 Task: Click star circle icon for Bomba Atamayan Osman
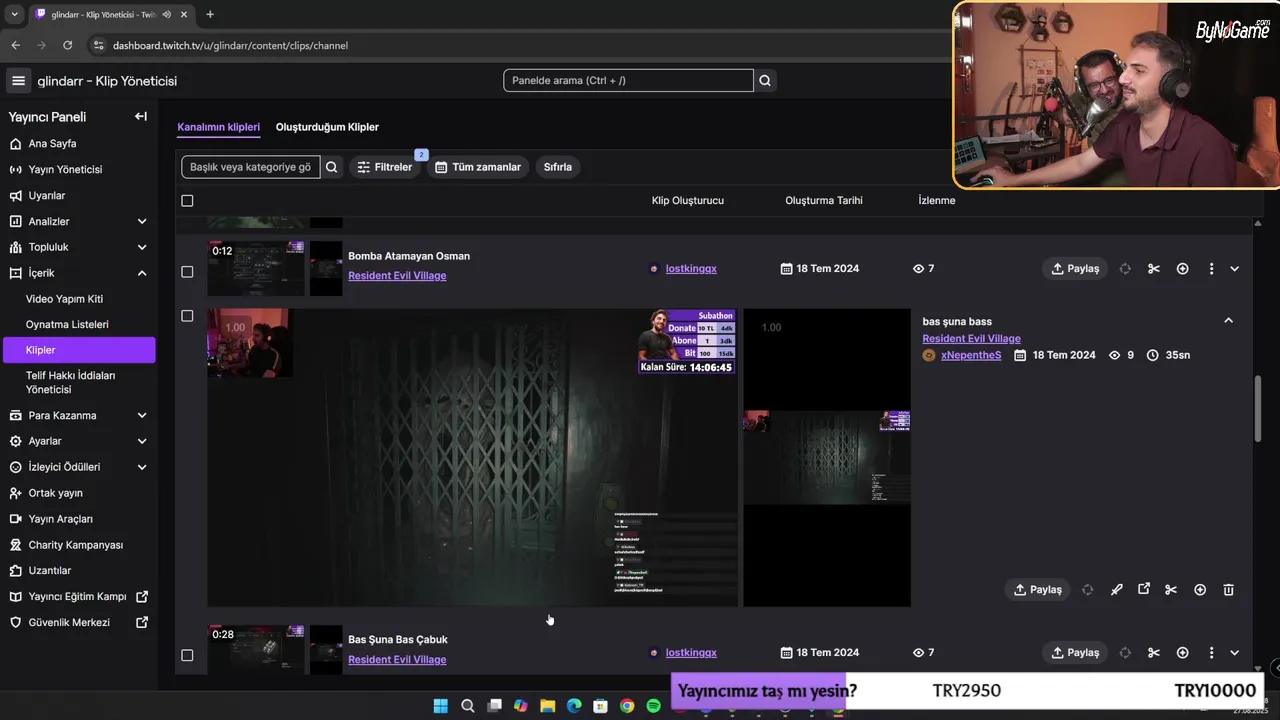click(1183, 269)
